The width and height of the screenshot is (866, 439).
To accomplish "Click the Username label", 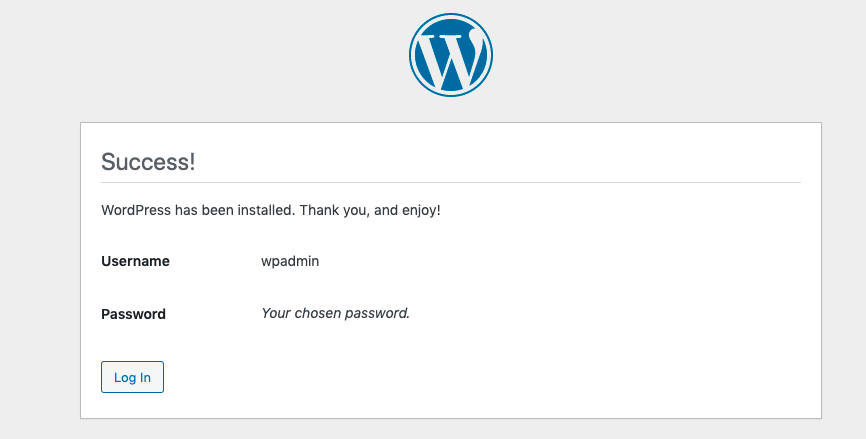I will tap(135, 261).
